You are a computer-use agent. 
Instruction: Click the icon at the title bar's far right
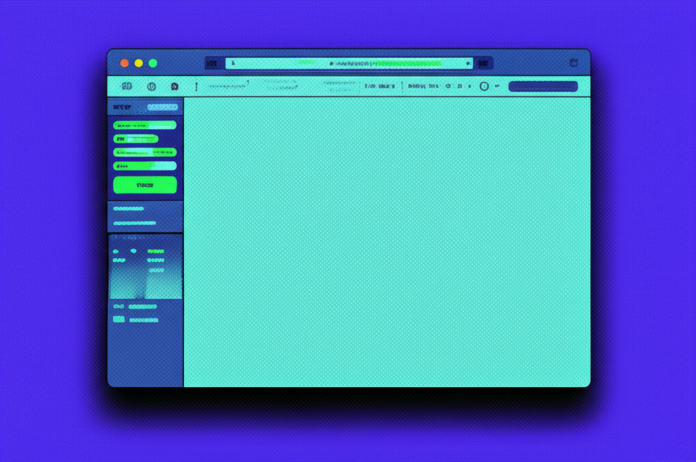(573, 63)
